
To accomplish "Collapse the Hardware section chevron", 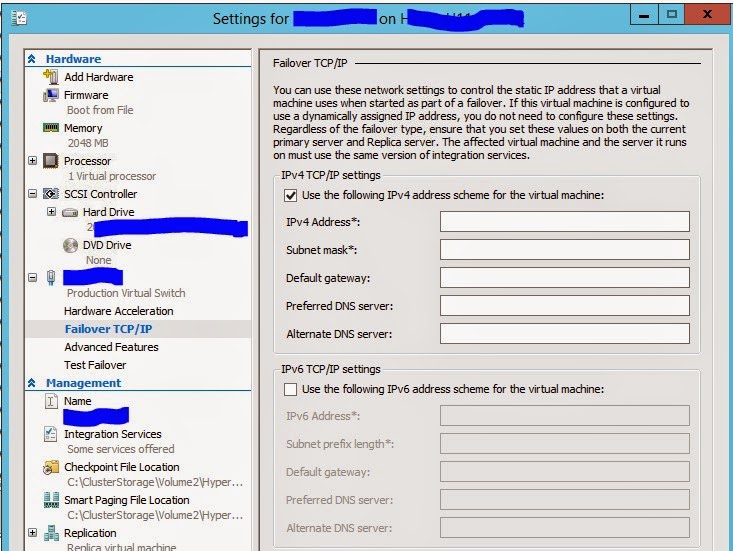I will tap(32, 59).
